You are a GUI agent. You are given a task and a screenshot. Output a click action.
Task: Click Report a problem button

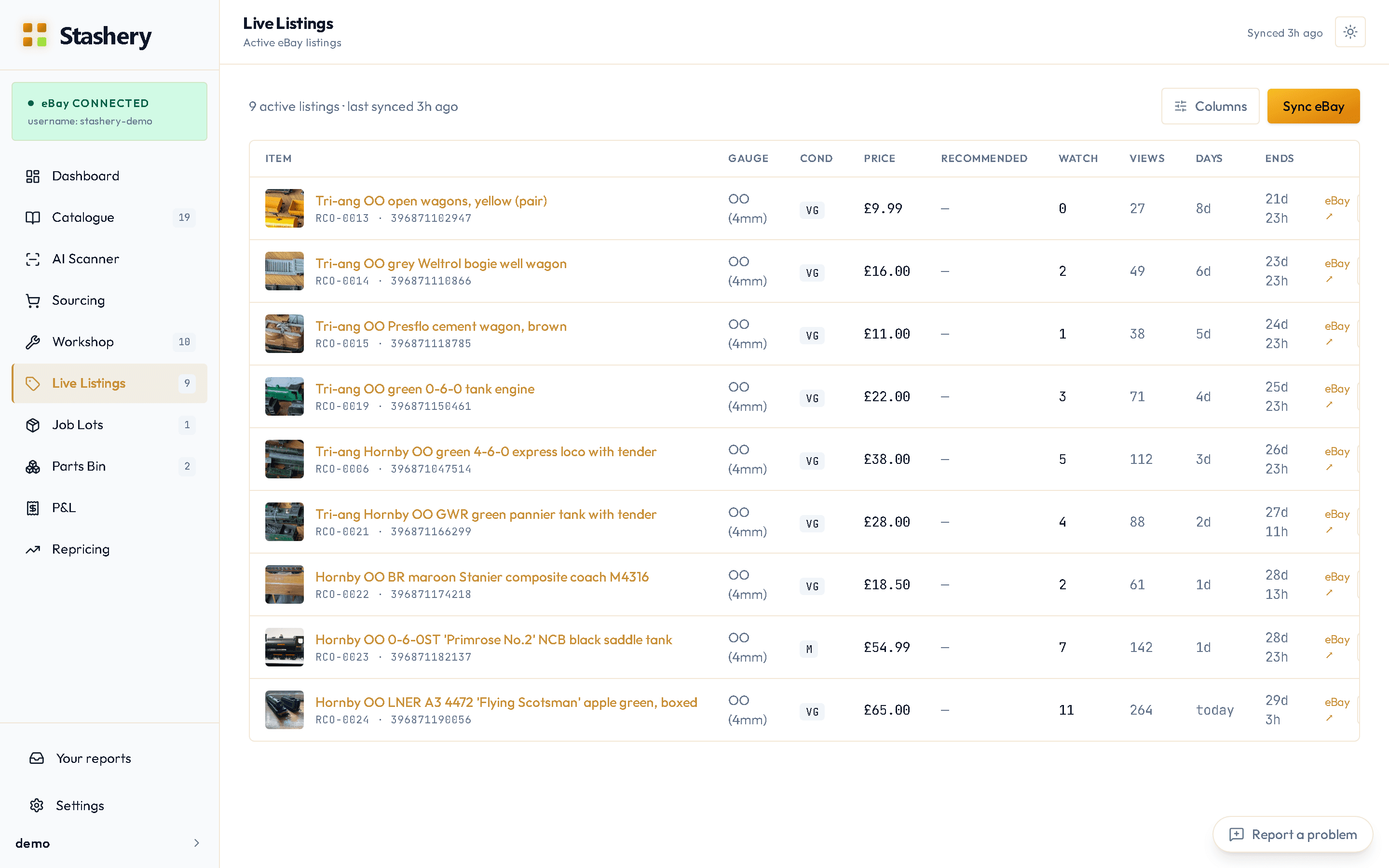1293,835
